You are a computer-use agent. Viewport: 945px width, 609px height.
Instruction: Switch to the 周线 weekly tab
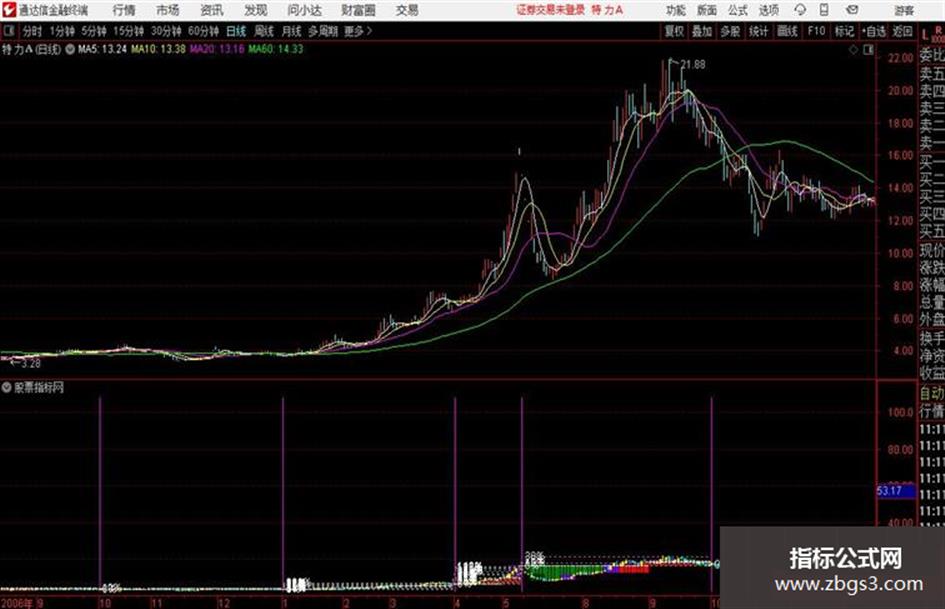point(264,31)
